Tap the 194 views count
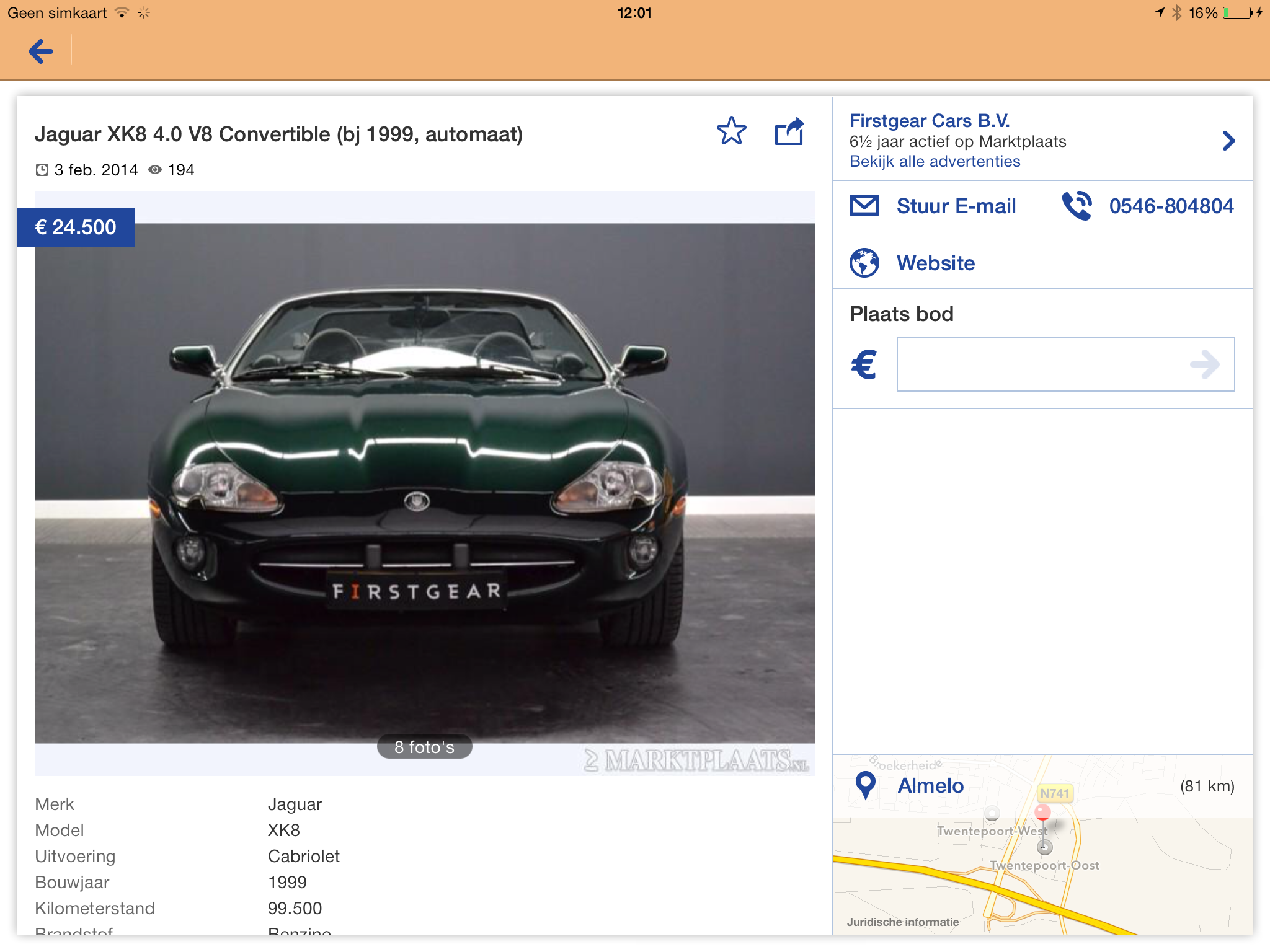This screenshot has height=952, width=1270. pos(181,170)
